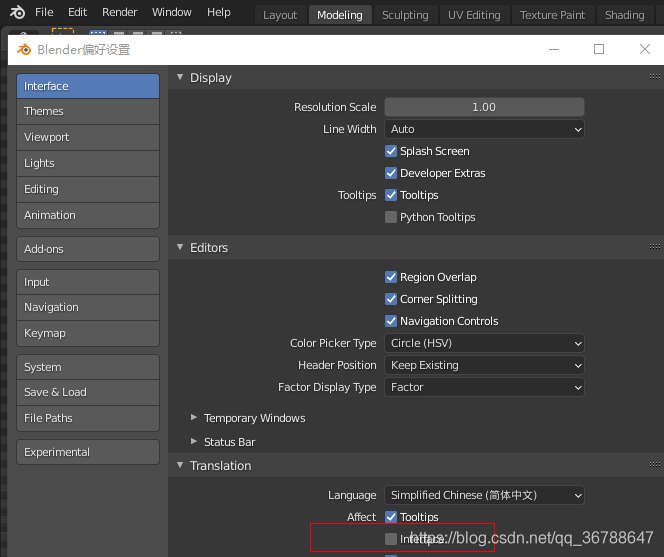Enable the Interface translation checkbox
The image size is (664, 557).
pyautogui.click(x=391, y=539)
